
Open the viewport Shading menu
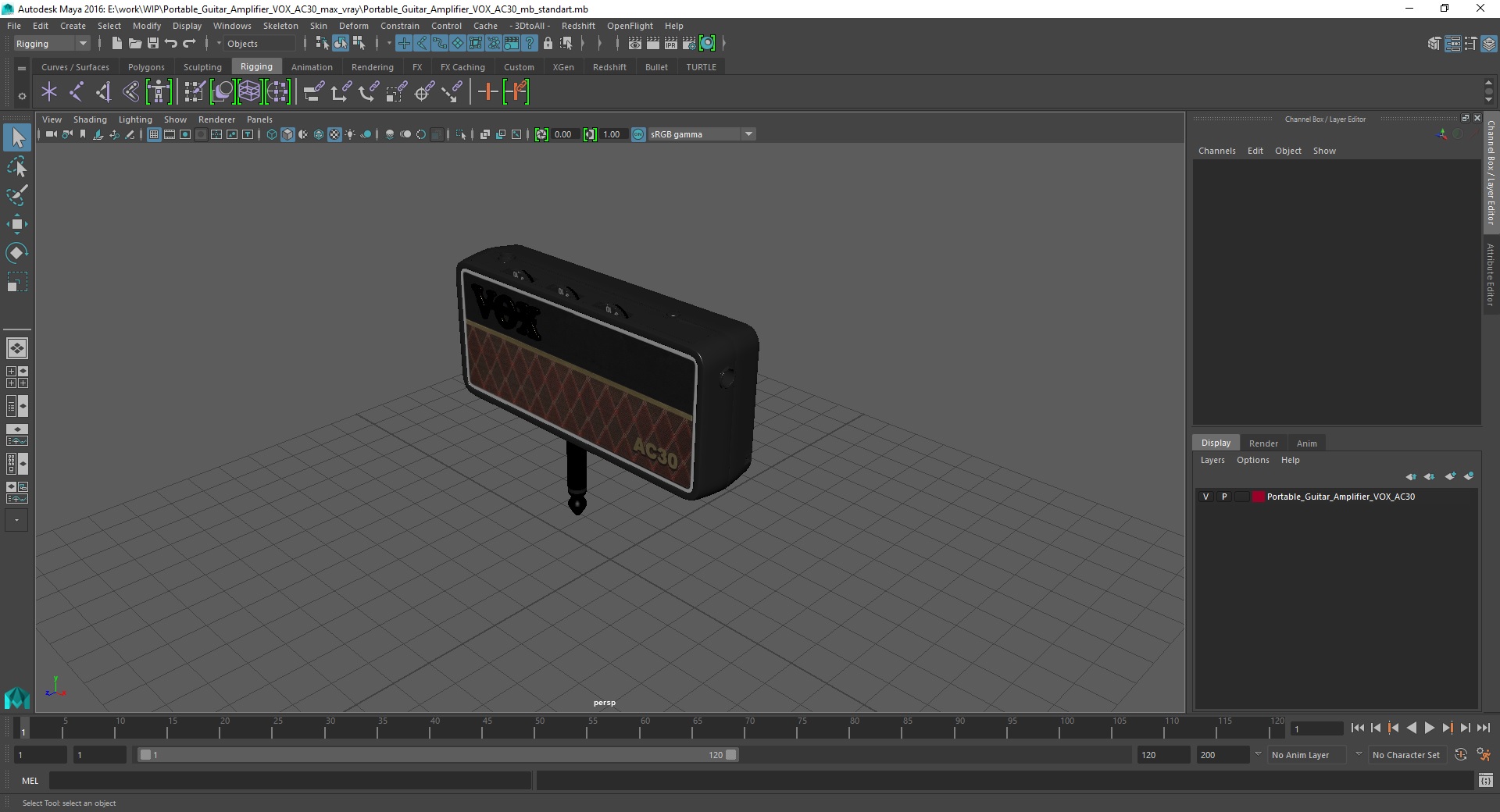point(90,119)
